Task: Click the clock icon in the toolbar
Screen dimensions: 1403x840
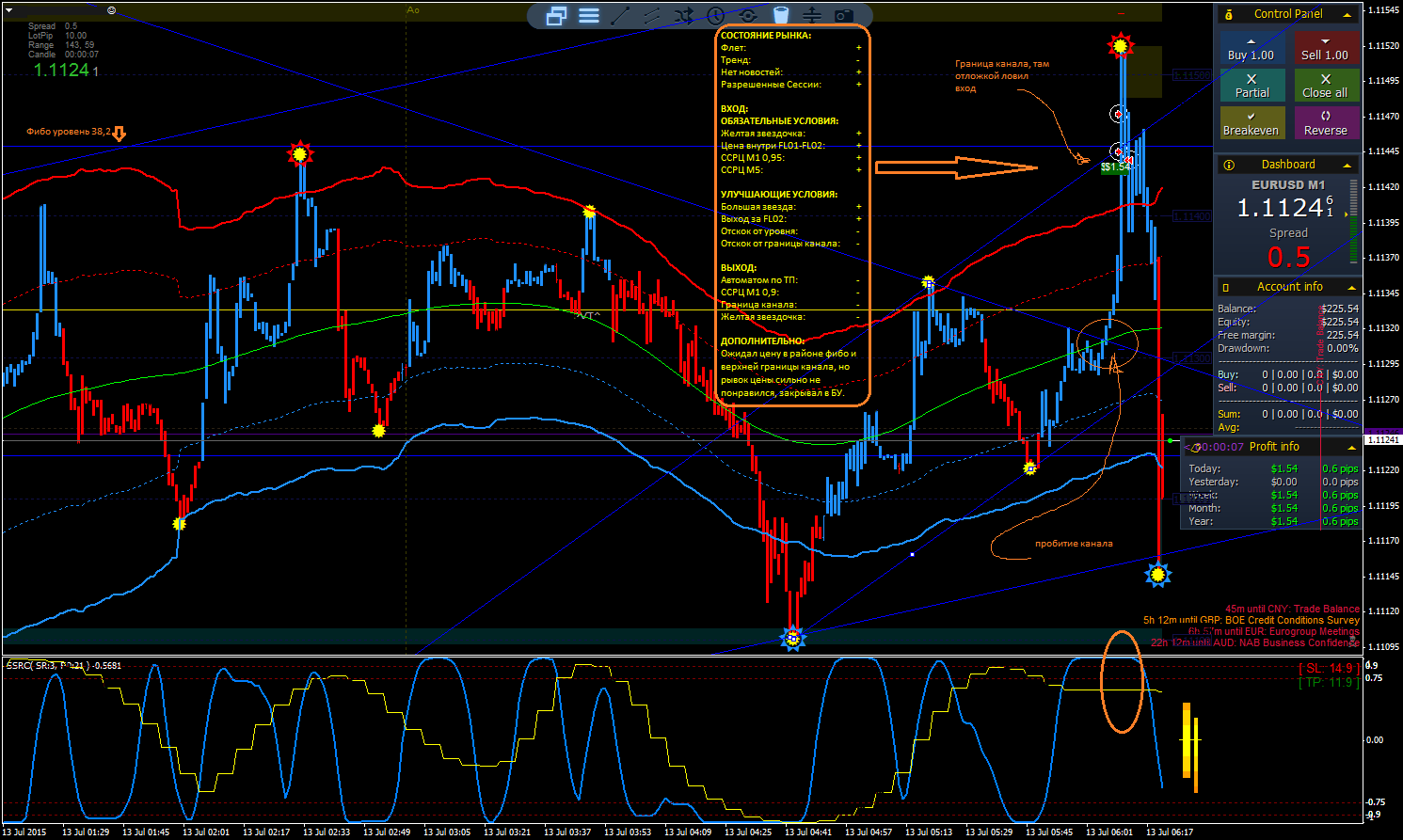Action: coord(716,15)
